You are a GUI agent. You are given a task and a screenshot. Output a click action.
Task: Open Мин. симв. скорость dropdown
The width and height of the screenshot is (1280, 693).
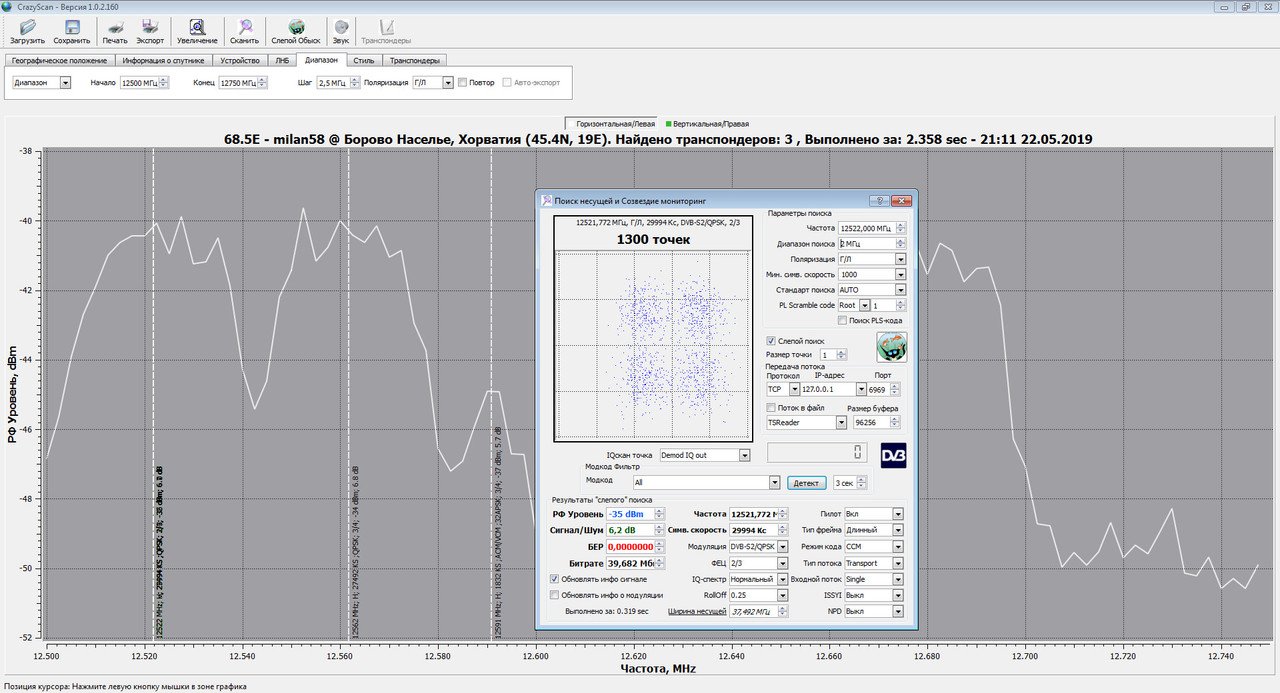[901, 274]
